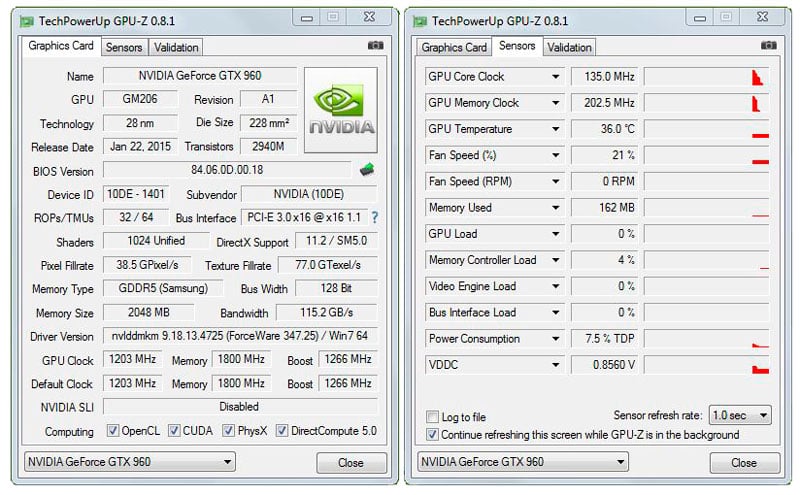Click Close button in Sensors window
This screenshot has height=495, width=800.
[744, 463]
